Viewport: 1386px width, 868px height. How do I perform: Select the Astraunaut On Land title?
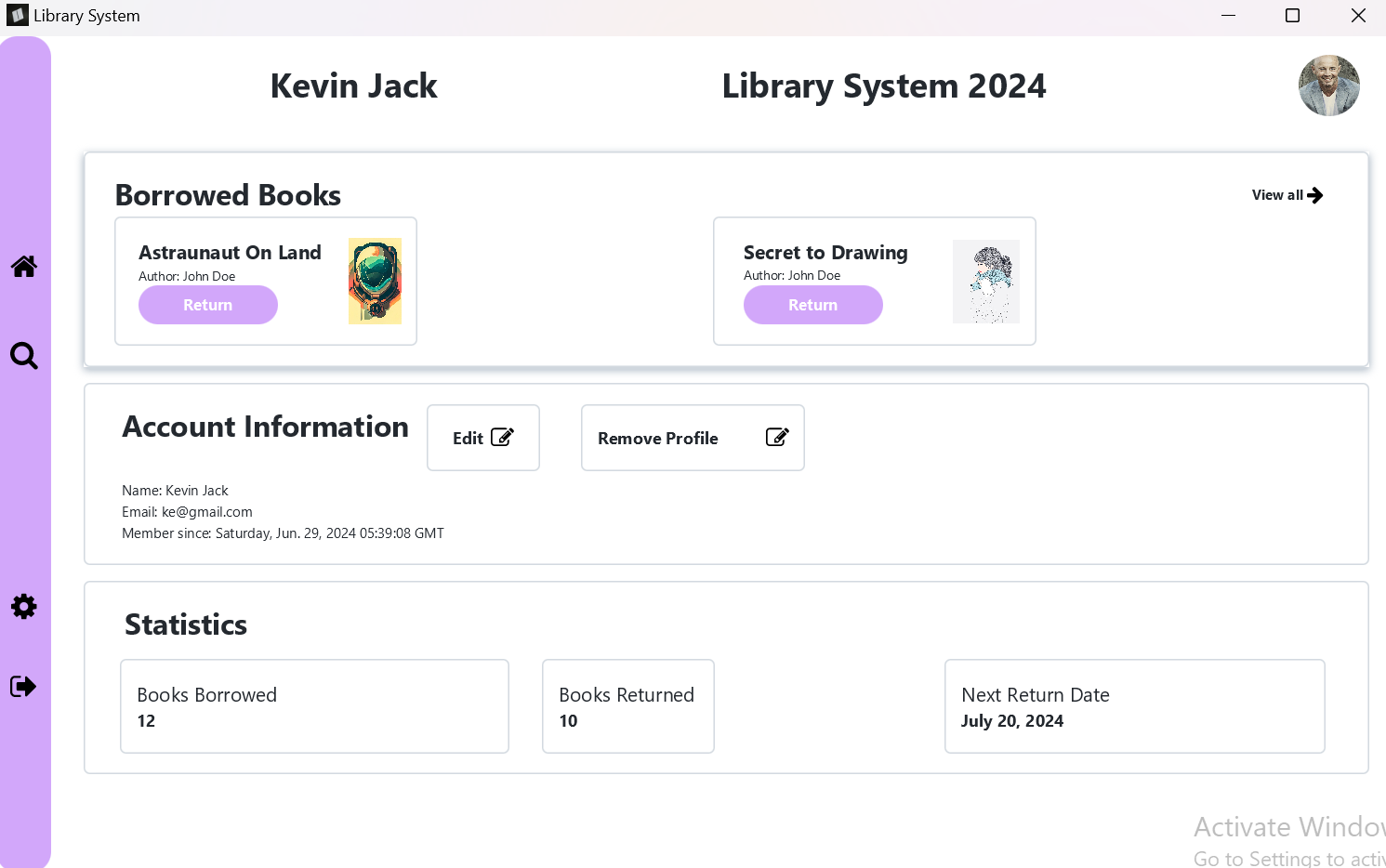(230, 253)
